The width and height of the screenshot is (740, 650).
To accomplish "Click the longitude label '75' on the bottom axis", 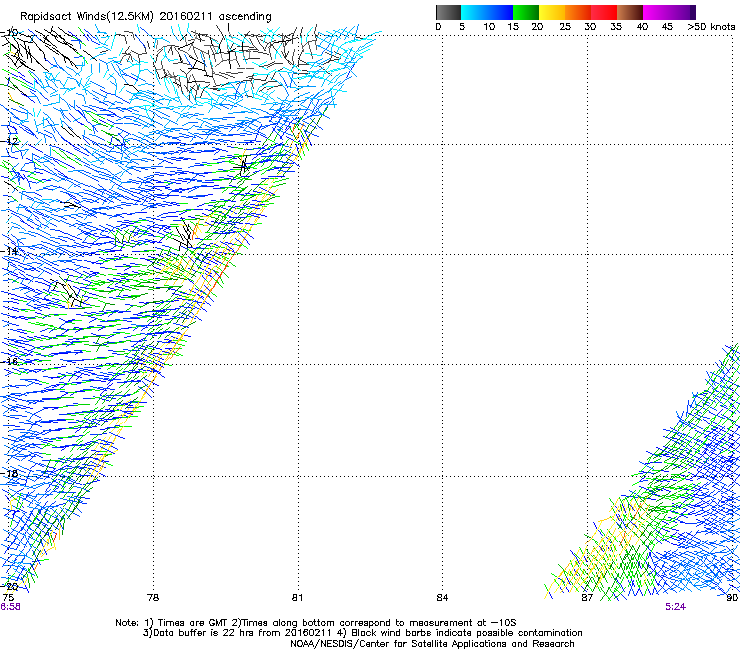I will [8, 598].
